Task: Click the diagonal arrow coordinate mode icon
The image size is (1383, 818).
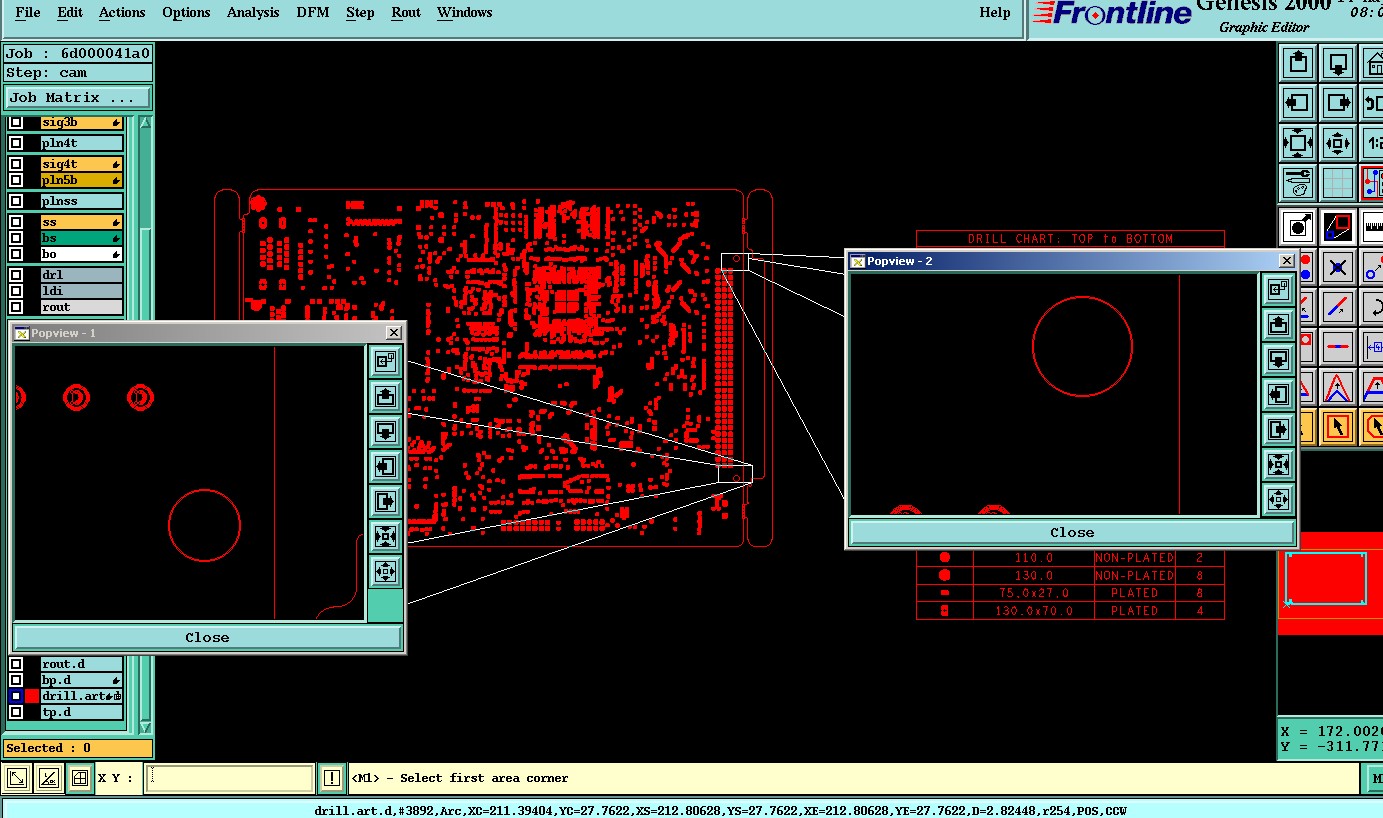Action: (16, 778)
